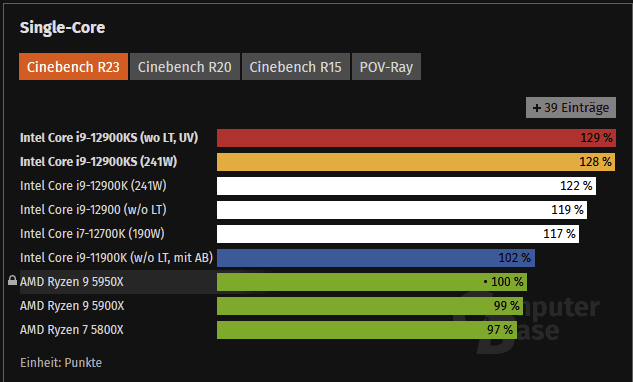Click the red 129 % bar
Screen dimensions: 633x382
tap(416, 138)
